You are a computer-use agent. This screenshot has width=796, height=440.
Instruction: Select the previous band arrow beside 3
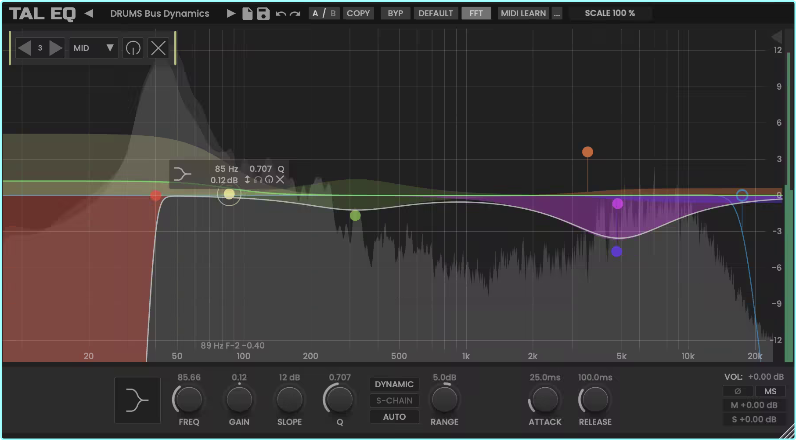pos(24,48)
